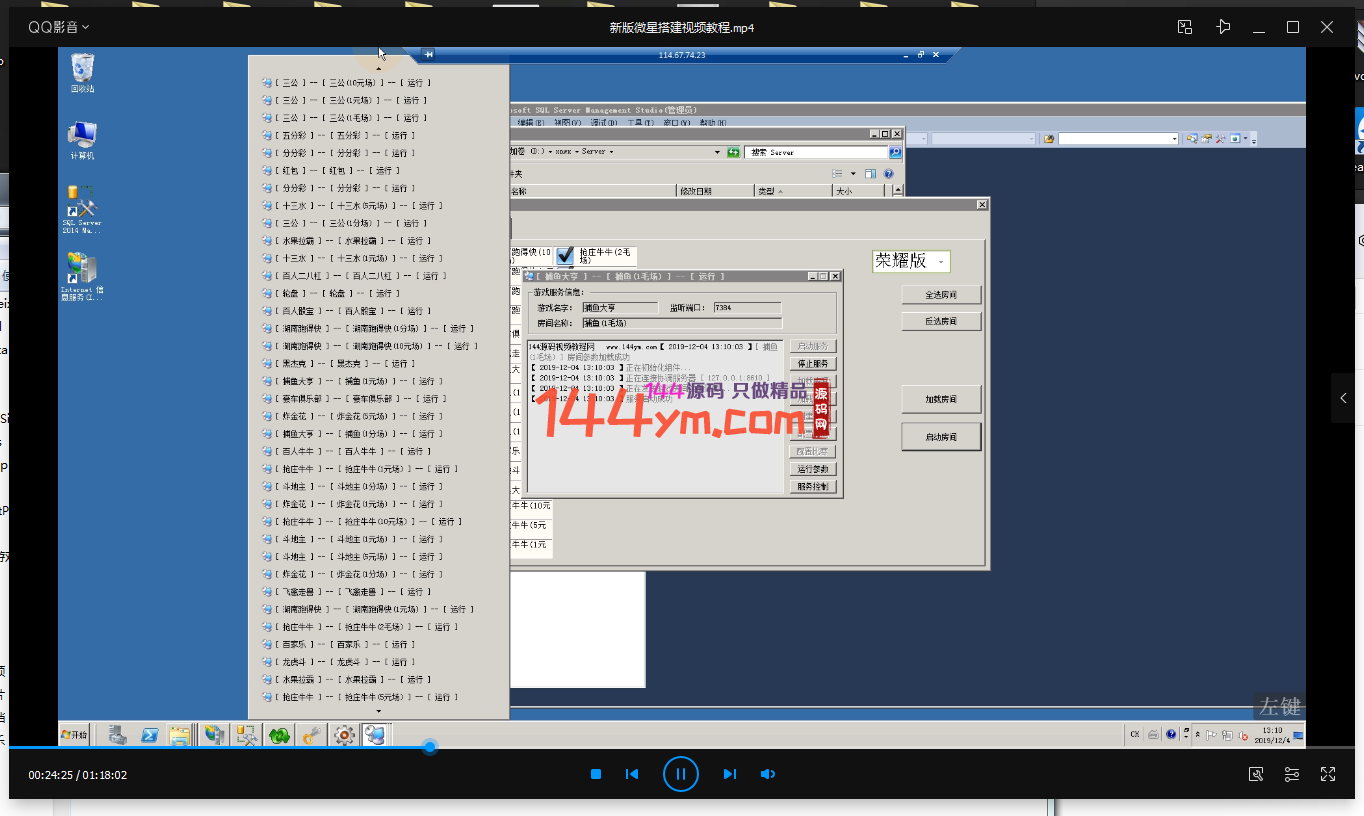This screenshot has width=1364, height=816.
Task: Click the 停止服务 button in service window
Action: (x=812, y=364)
